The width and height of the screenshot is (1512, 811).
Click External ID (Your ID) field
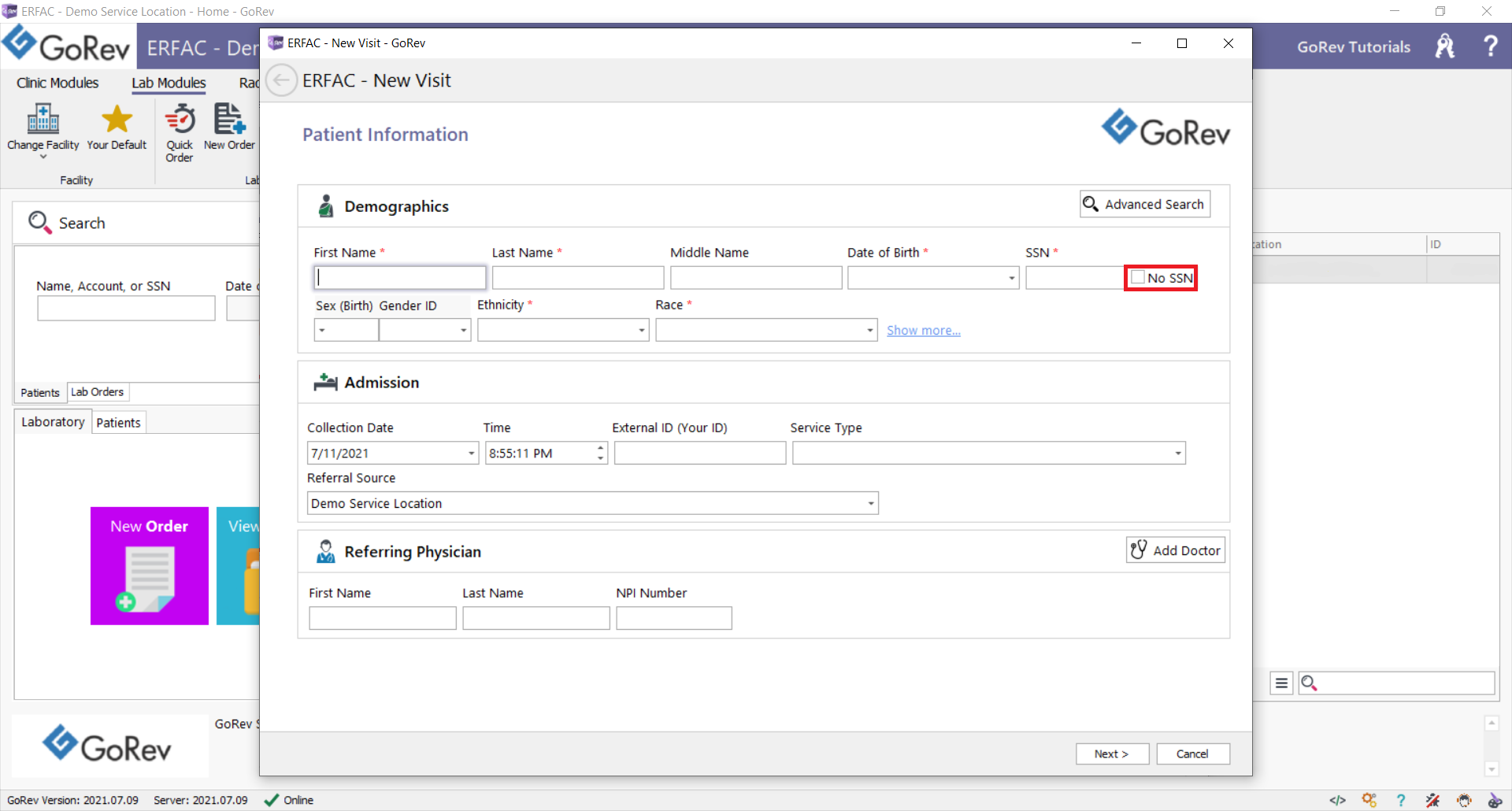coord(700,453)
